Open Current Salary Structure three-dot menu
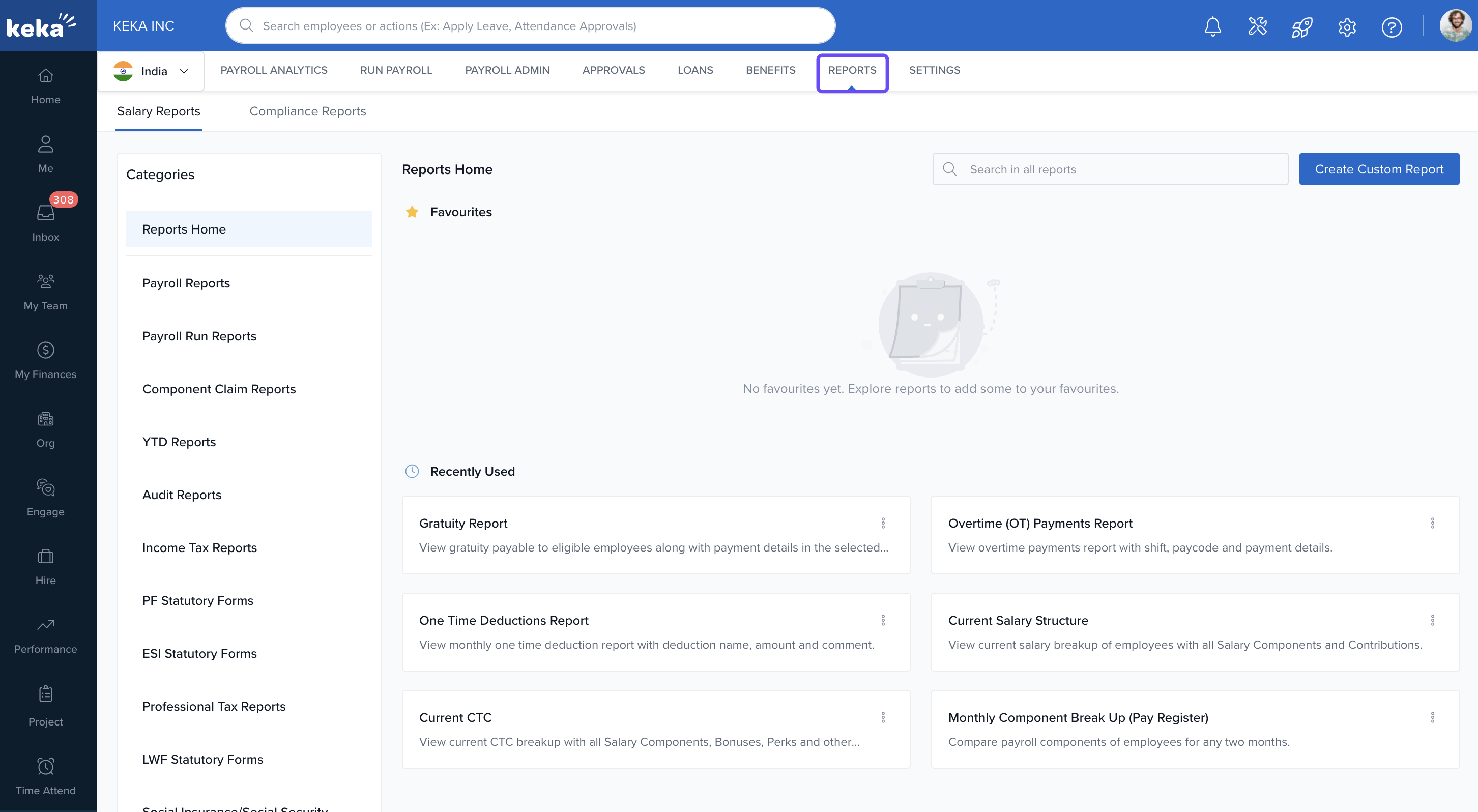The image size is (1478, 812). 1432,620
